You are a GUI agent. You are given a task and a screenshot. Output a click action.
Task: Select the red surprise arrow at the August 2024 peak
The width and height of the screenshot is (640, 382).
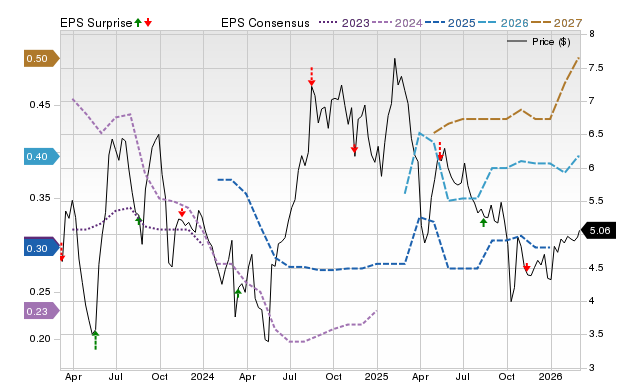coord(311,77)
